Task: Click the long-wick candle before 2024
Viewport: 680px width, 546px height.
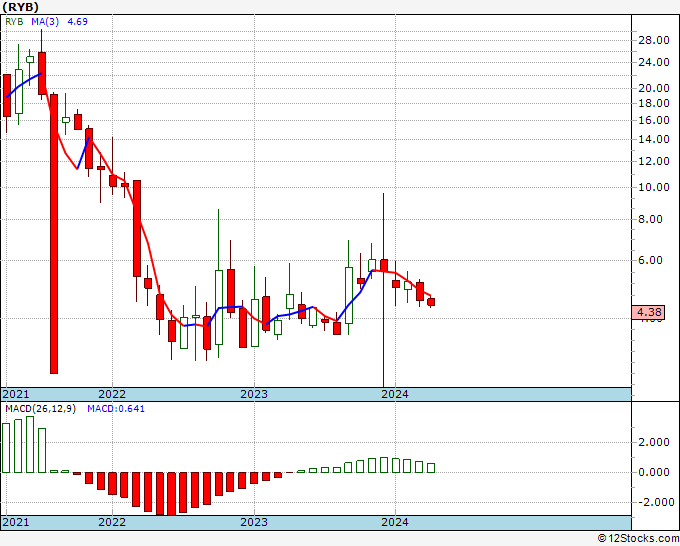Action: [x=384, y=290]
